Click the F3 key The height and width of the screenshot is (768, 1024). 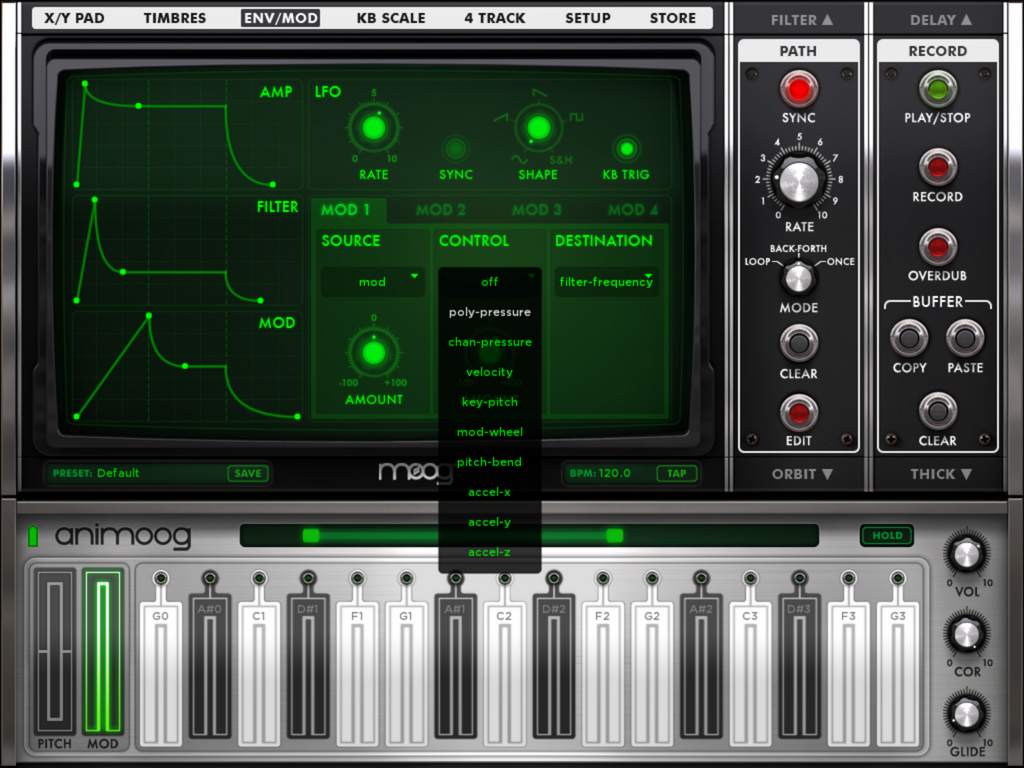pyautogui.click(x=848, y=673)
